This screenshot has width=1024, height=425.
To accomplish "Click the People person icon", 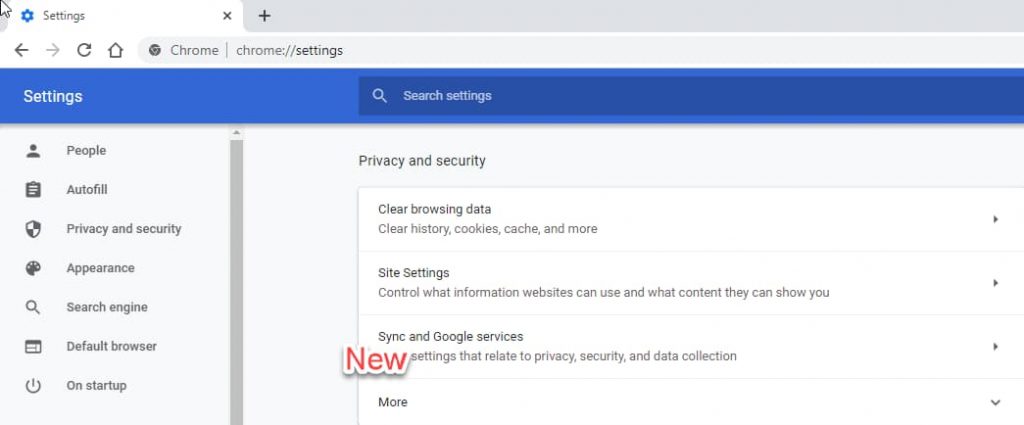I will click(x=33, y=151).
